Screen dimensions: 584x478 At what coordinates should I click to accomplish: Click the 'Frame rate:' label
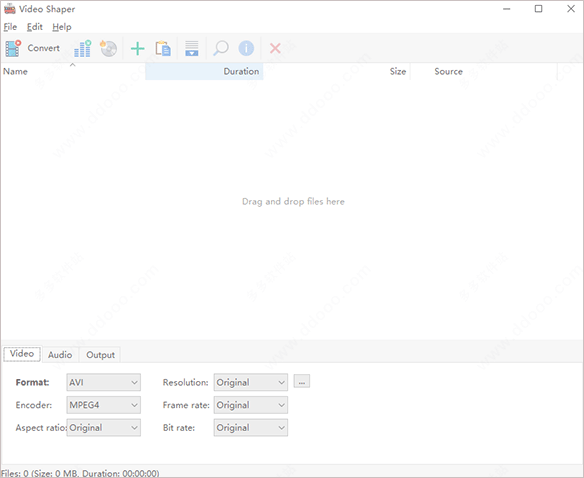coord(186,405)
